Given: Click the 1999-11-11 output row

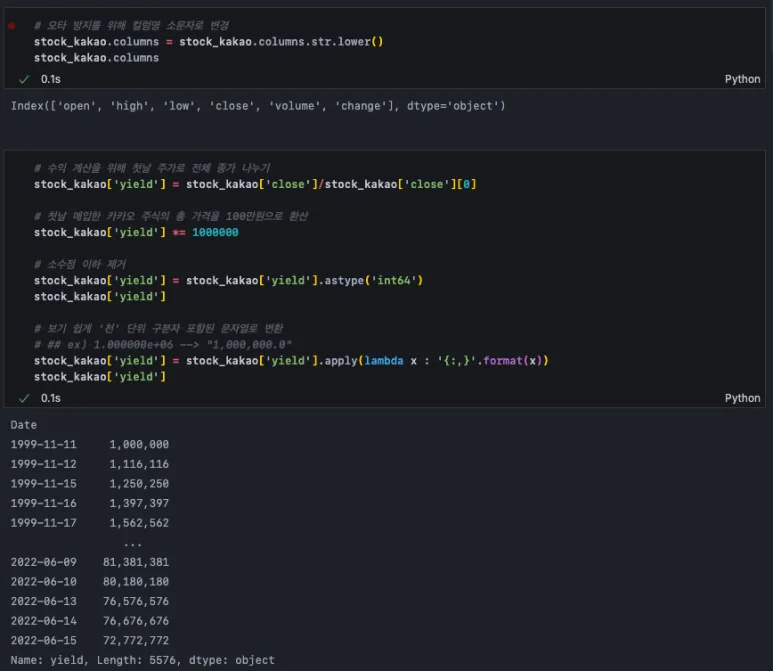Looking at the screenshot, I should point(90,444).
